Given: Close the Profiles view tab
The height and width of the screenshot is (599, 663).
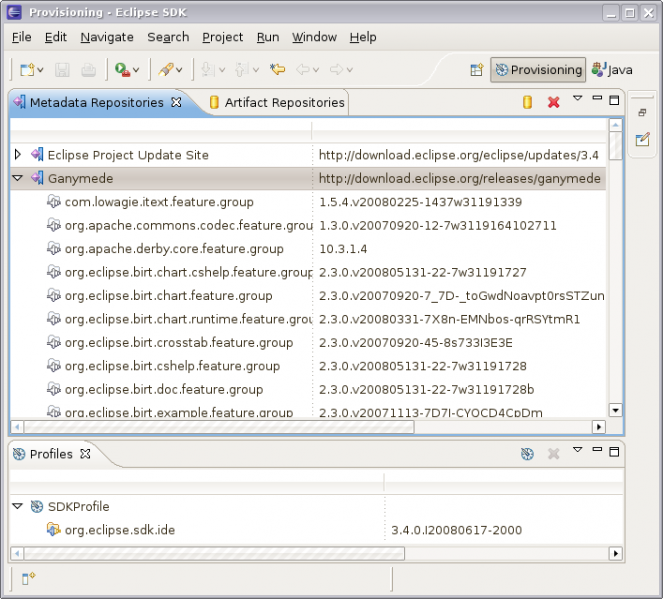Looking at the screenshot, I should pos(85,454).
